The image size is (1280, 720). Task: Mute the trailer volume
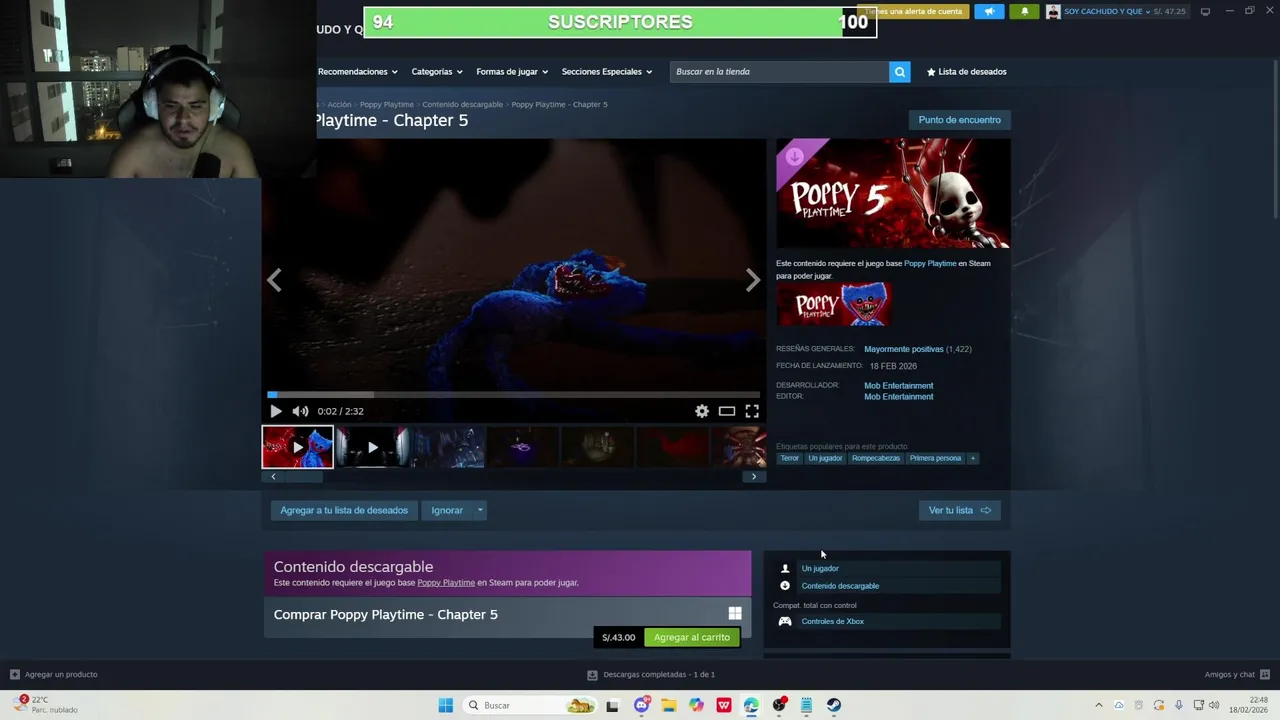pyautogui.click(x=300, y=411)
